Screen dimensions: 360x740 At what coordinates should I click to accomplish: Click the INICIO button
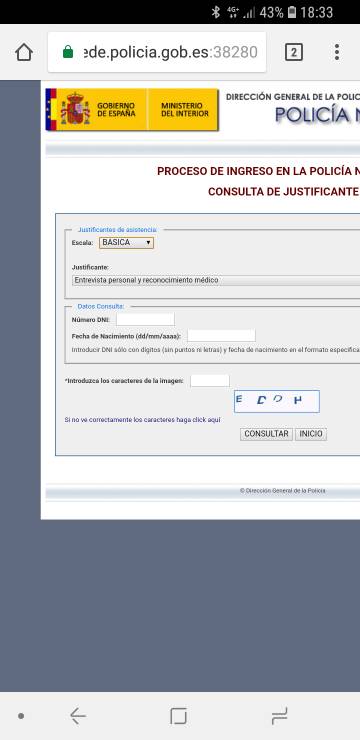tap(311, 434)
